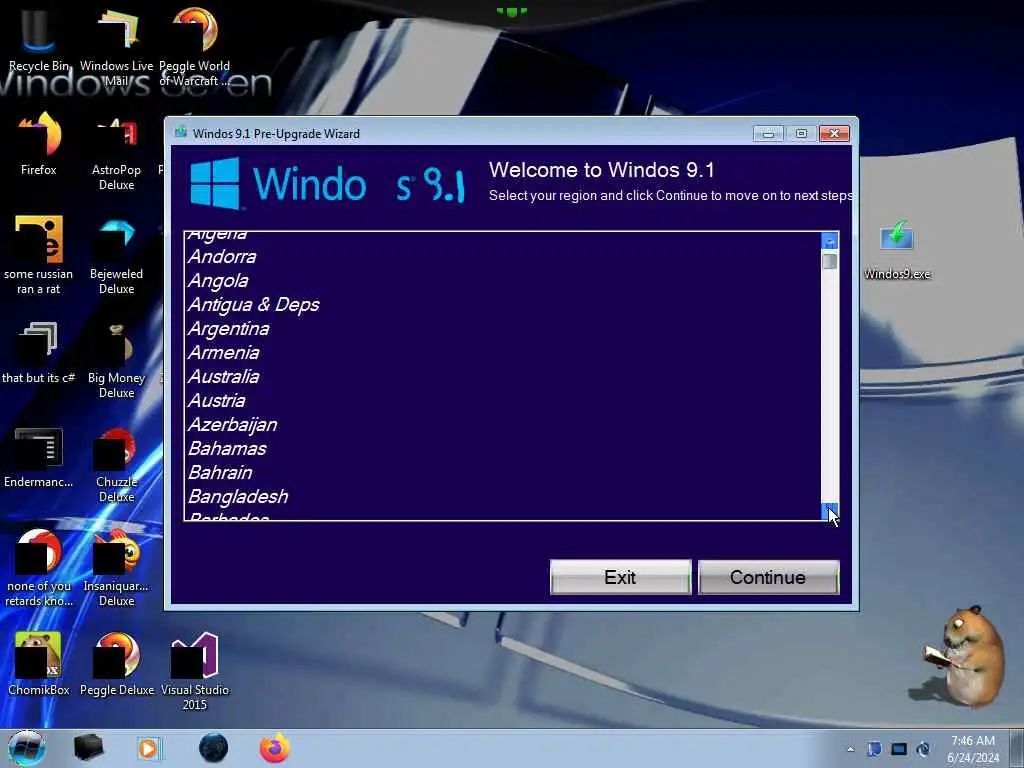Launch Peggle World of Warcraft icon

point(195,46)
